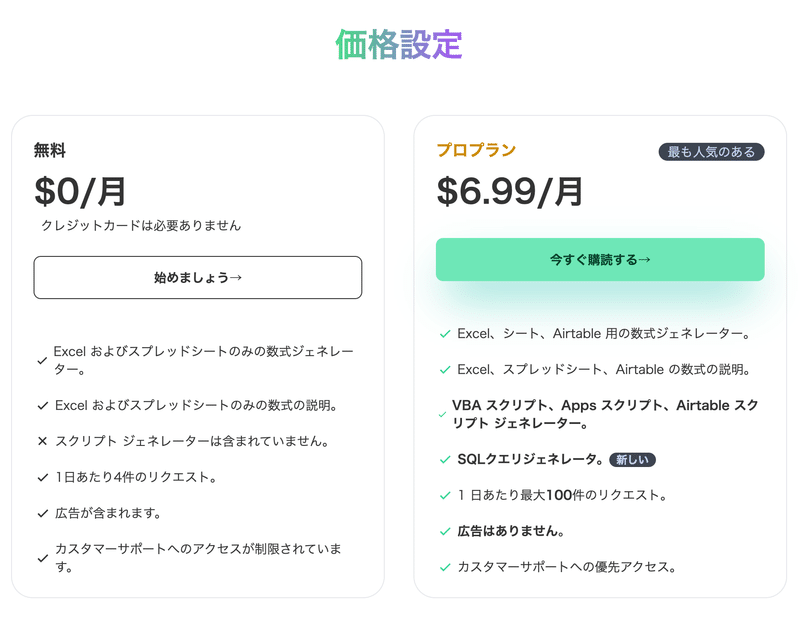The height and width of the screenshot is (617, 800).
Task: Click the 価格設定 page heading
Action: [399, 44]
